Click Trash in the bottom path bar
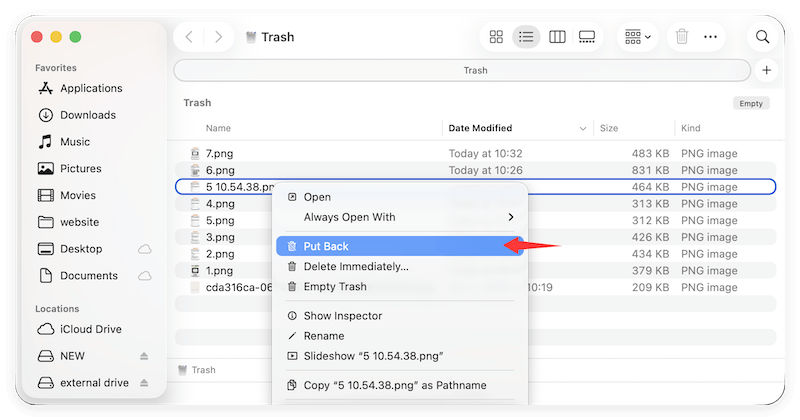The width and height of the screenshot is (800, 420). pyautogui.click(x=197, y=370)
